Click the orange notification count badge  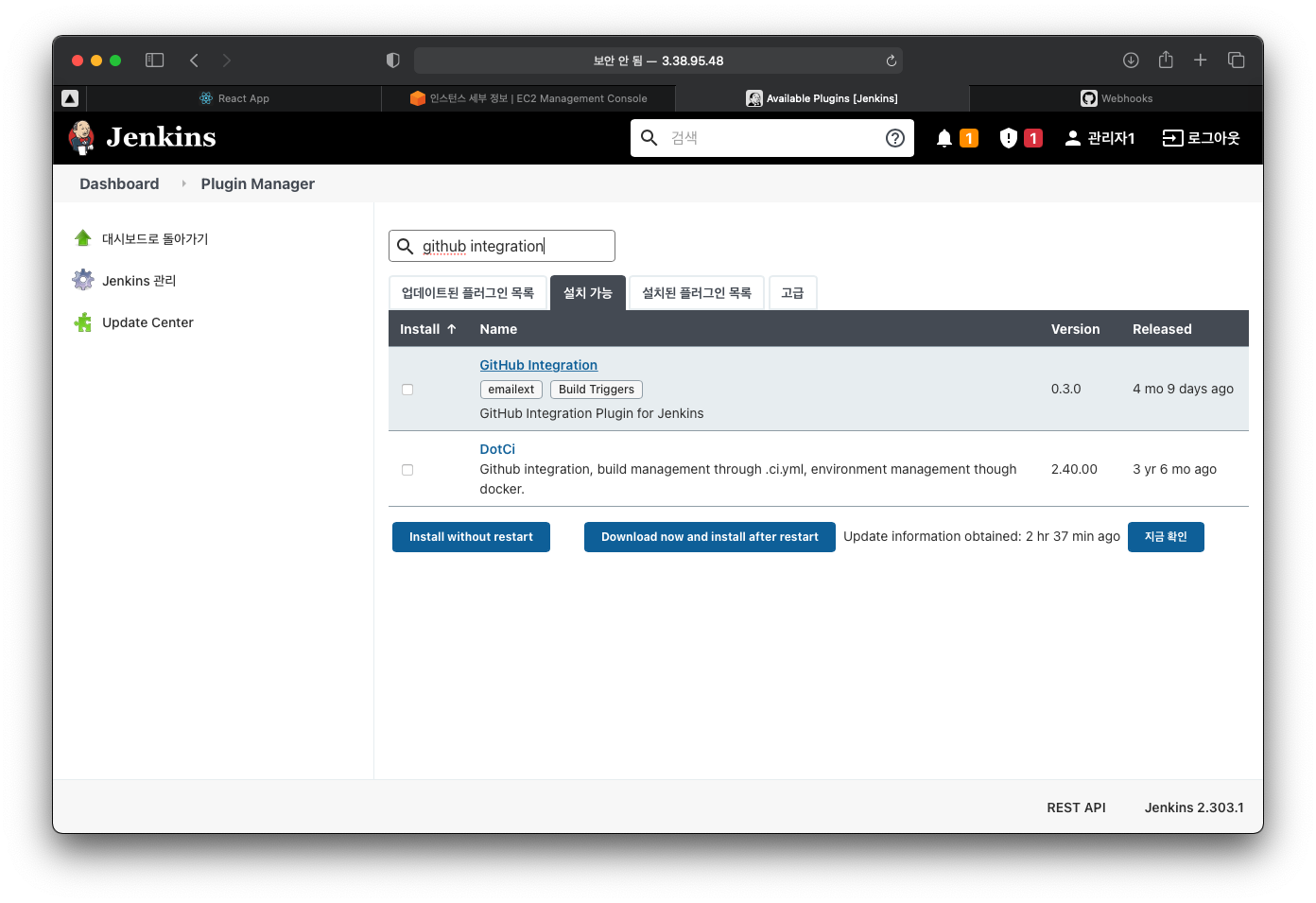(x=969, y=138)
